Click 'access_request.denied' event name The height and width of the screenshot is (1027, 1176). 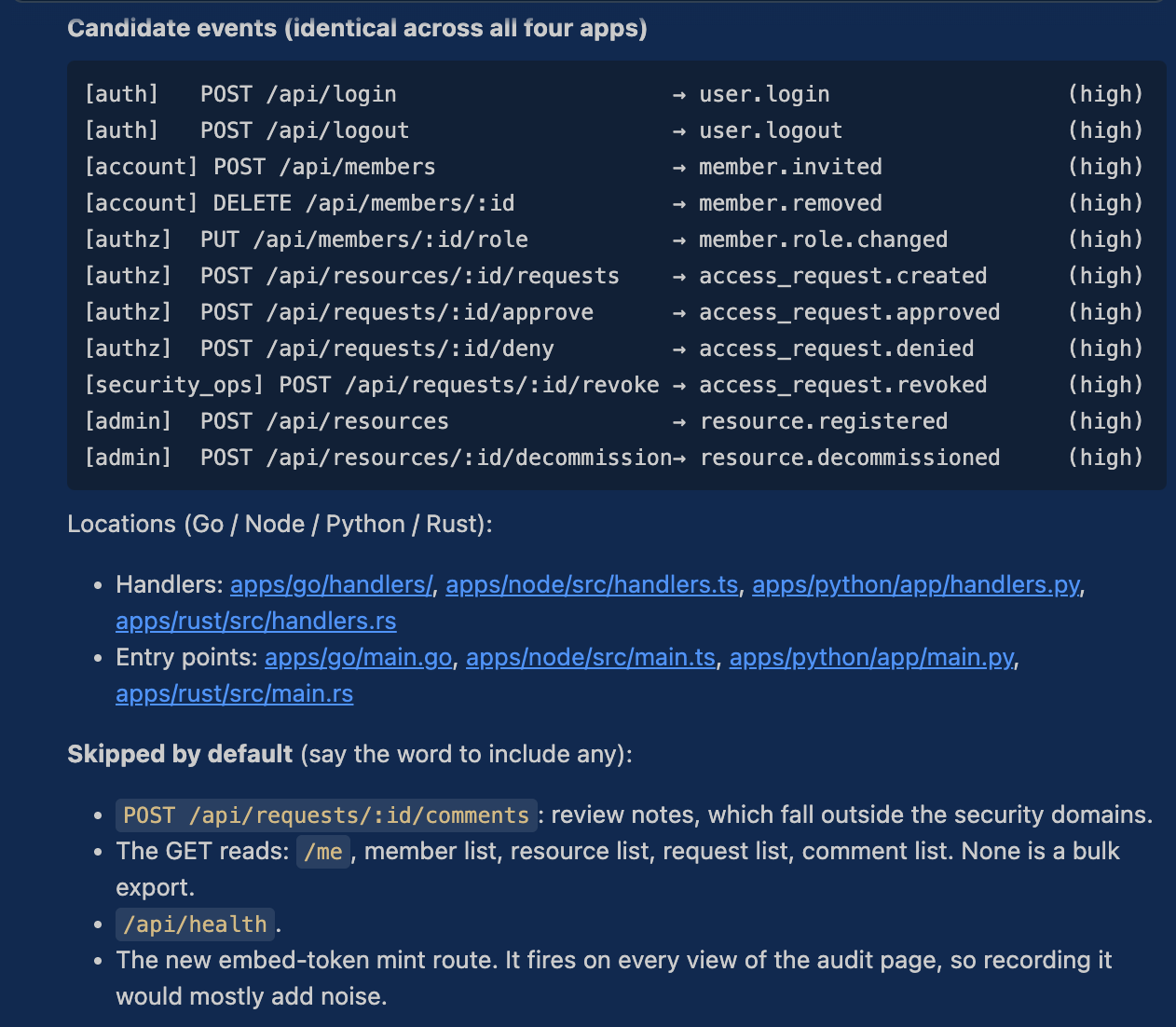pos(836,349)
